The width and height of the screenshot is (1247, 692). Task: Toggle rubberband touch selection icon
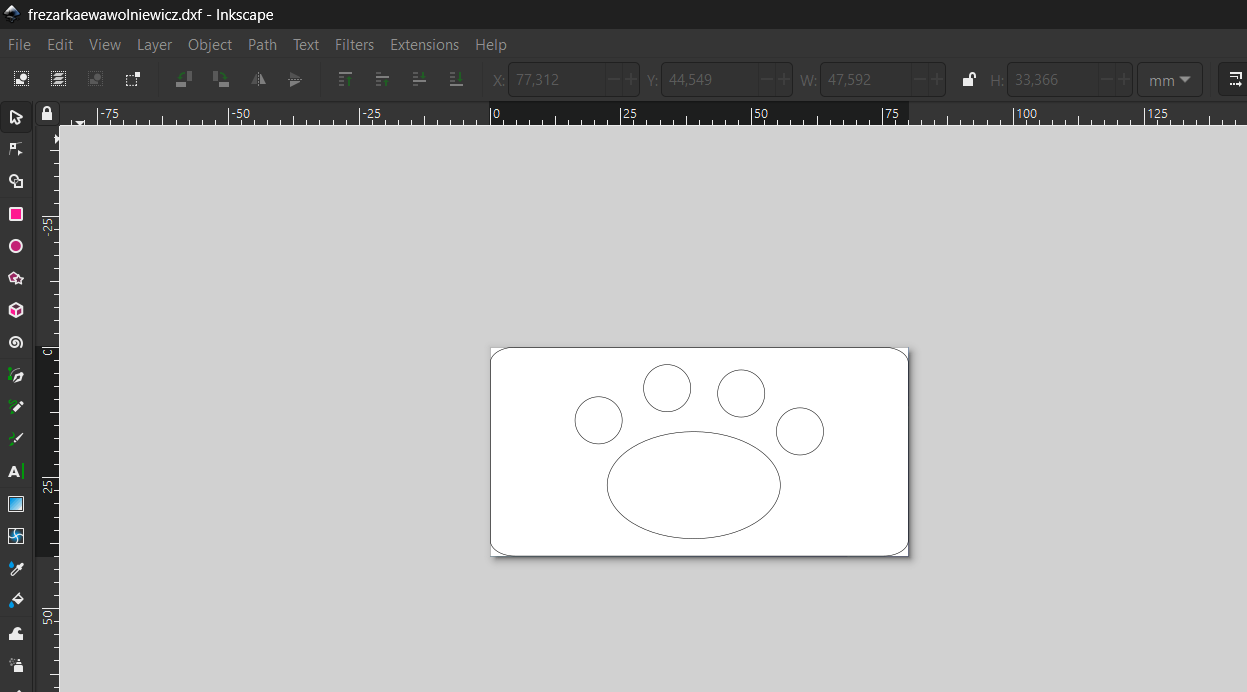tap(132, 79)
